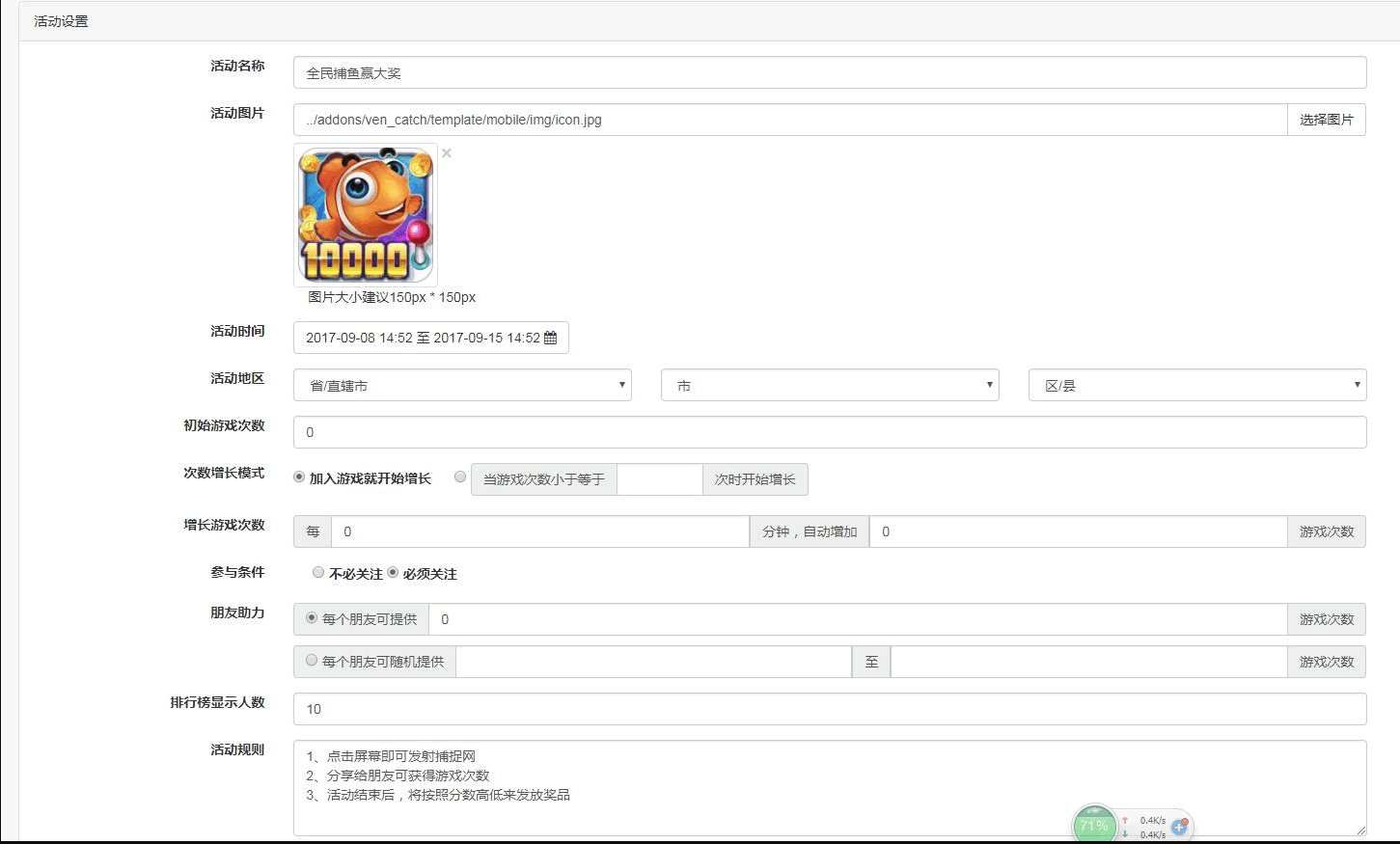Click the 排行榜显示人数 input field
The height and width of the screenshot is (844, 1400).
click(x=830, y=709)
